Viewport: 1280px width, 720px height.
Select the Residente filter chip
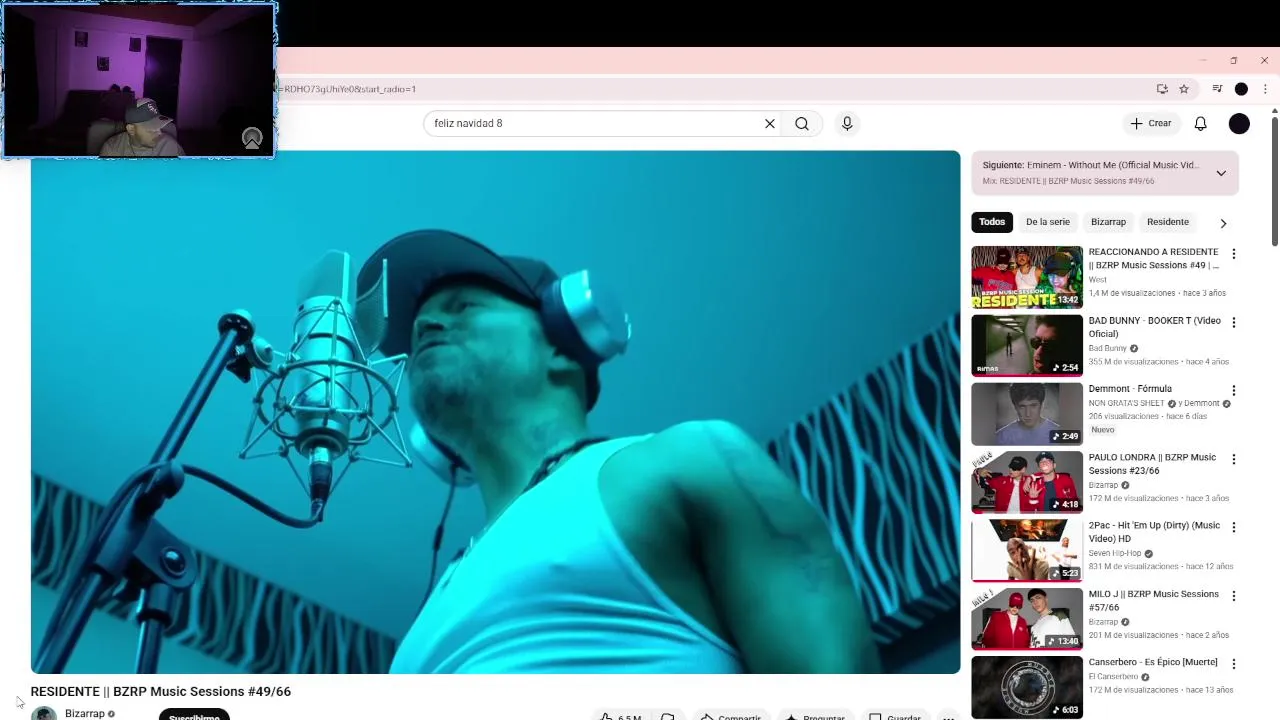[1168, 222]
